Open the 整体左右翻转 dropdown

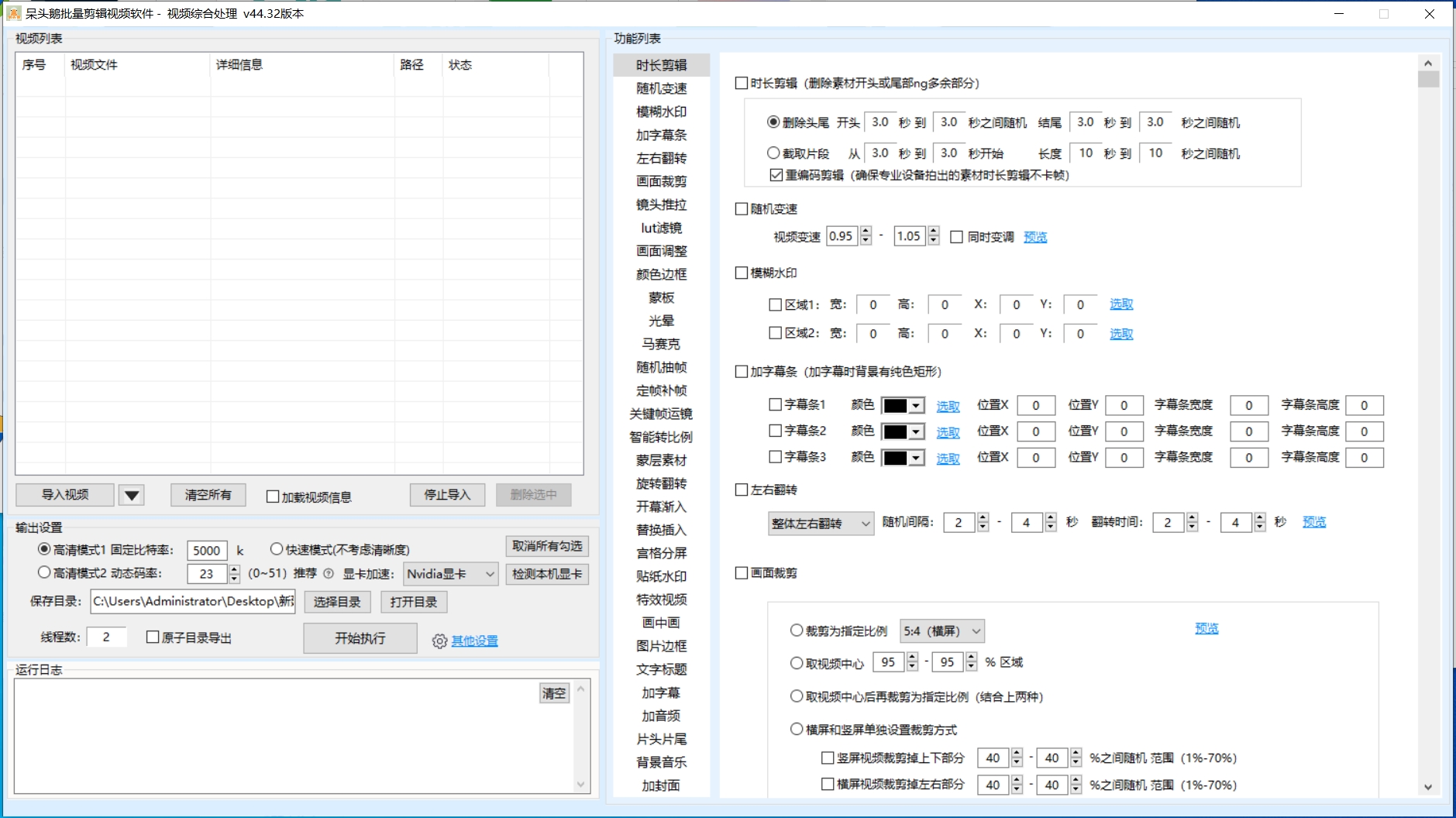[821, 523]
